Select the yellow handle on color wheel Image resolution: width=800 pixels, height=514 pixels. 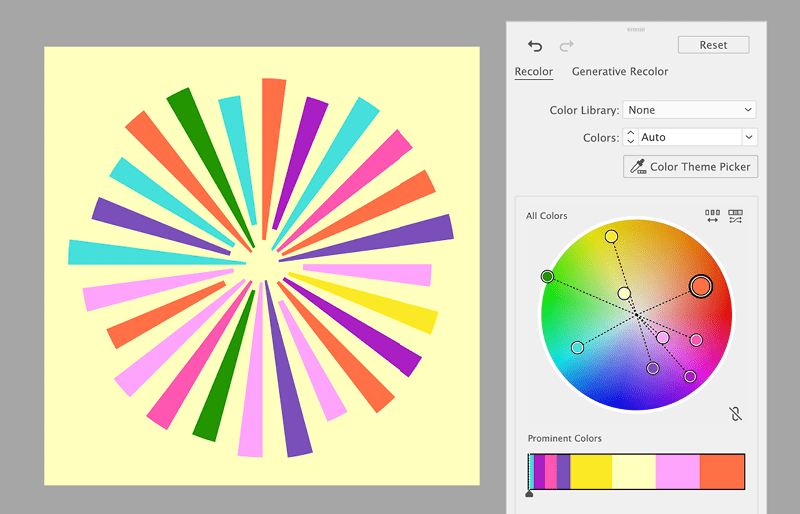pyautogui.click(x=611, y=236)
